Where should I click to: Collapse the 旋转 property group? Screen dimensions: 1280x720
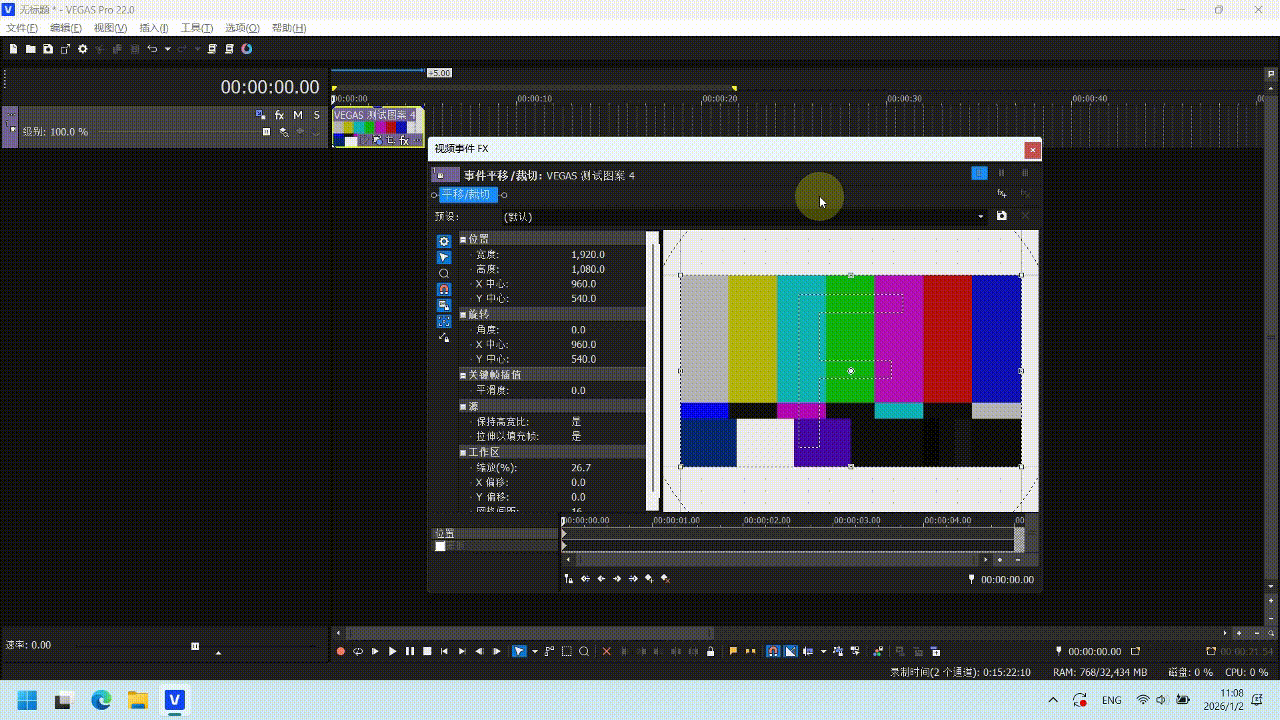click(463, 314)
